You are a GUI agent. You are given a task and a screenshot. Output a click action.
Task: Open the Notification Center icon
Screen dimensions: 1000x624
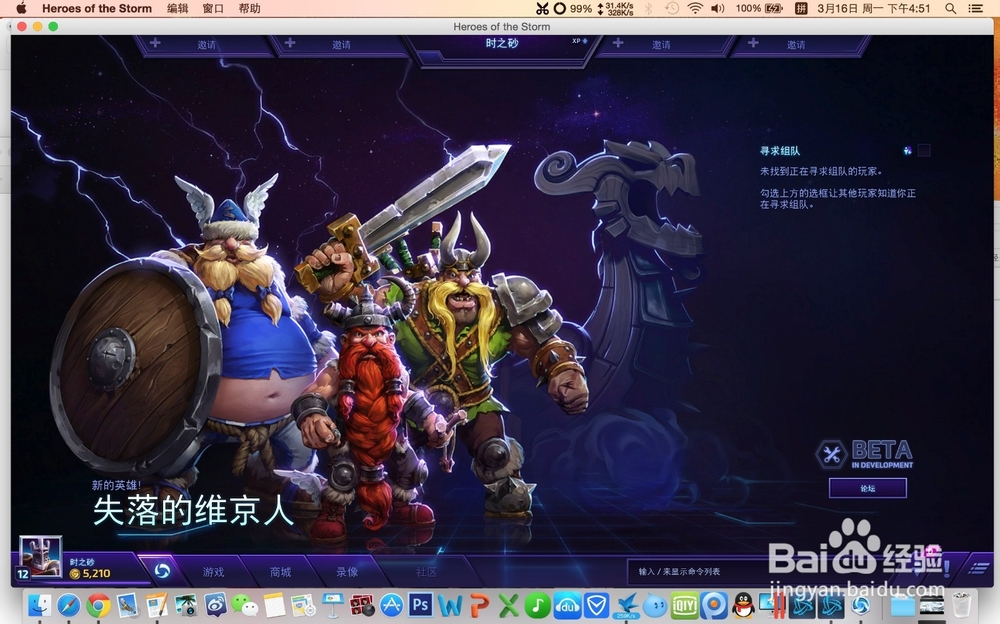pyautogui.click(x=975, y=8)
